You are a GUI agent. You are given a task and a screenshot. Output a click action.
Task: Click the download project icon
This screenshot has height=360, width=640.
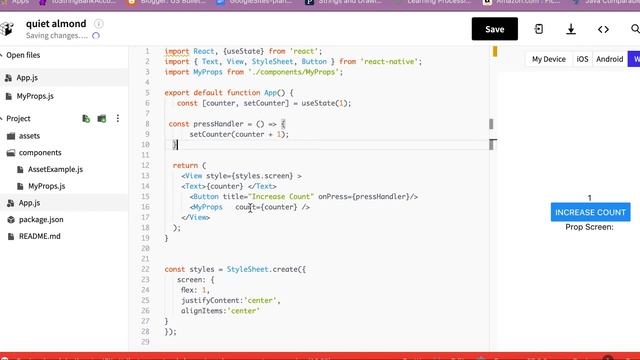pyautogui.click(x=571, y=29)
